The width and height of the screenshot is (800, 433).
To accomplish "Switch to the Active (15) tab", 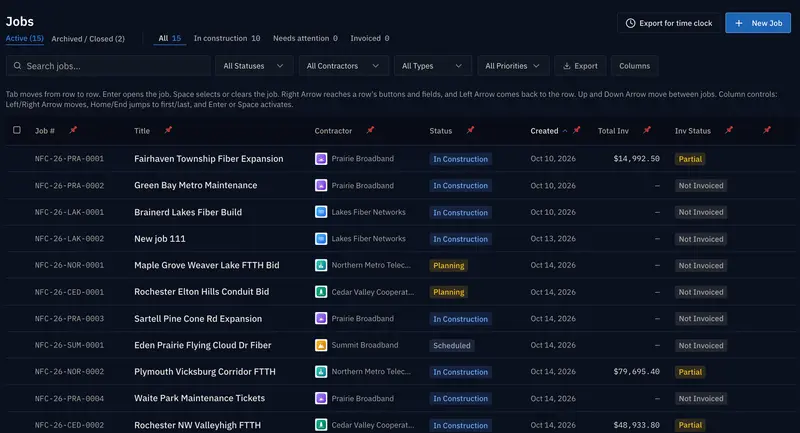I will pyautogui.click(x=24, y=38).
